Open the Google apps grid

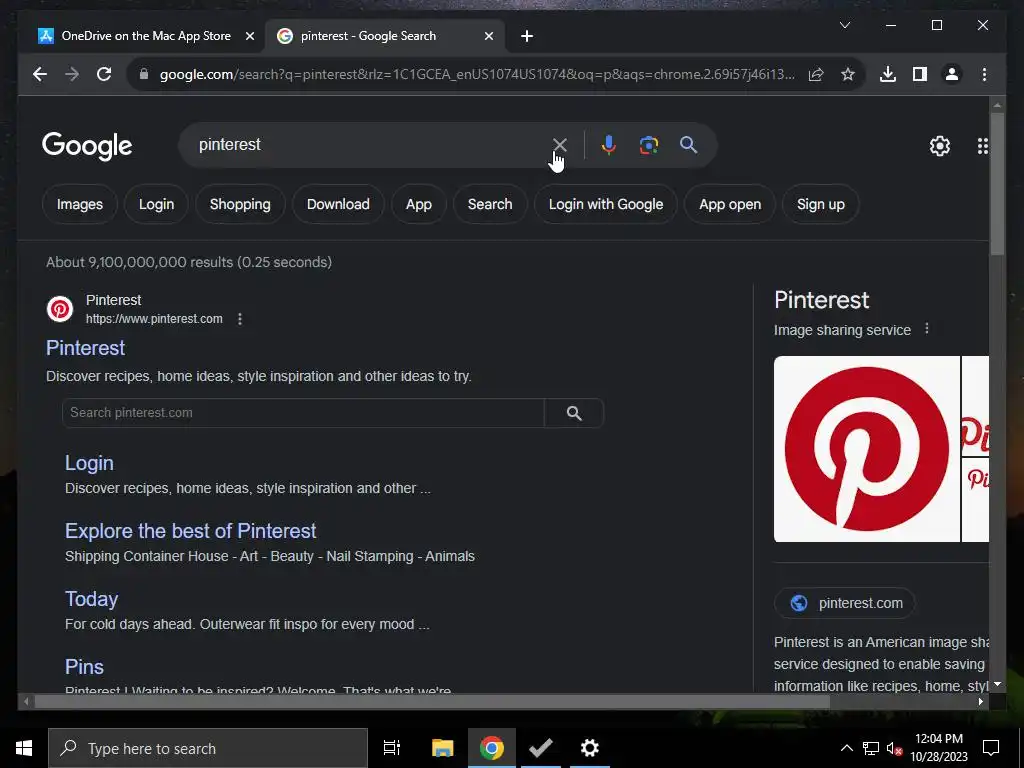(x=982, y=146)
